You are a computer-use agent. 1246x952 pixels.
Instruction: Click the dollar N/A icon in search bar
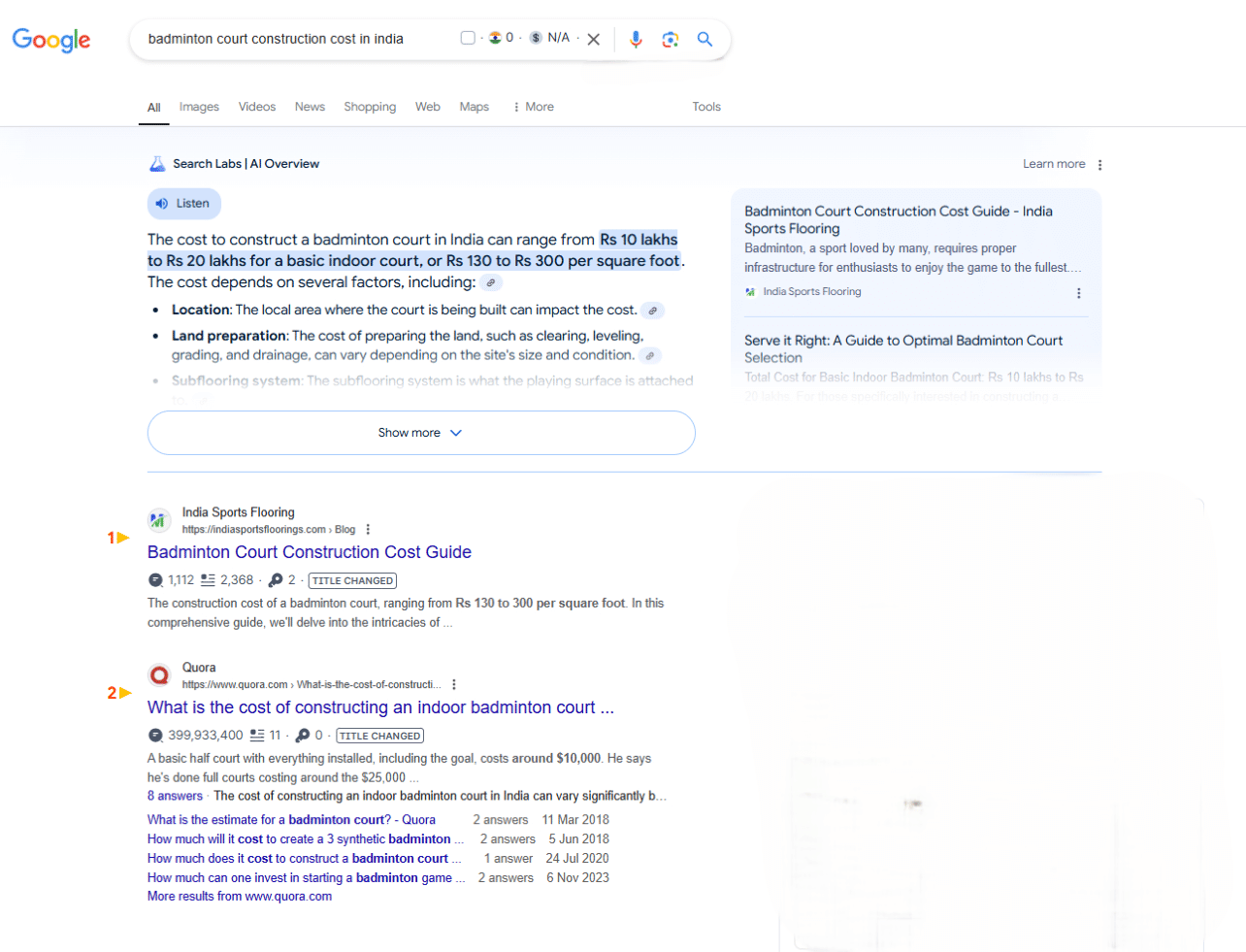pyautogui.click(x=536, y=38)
